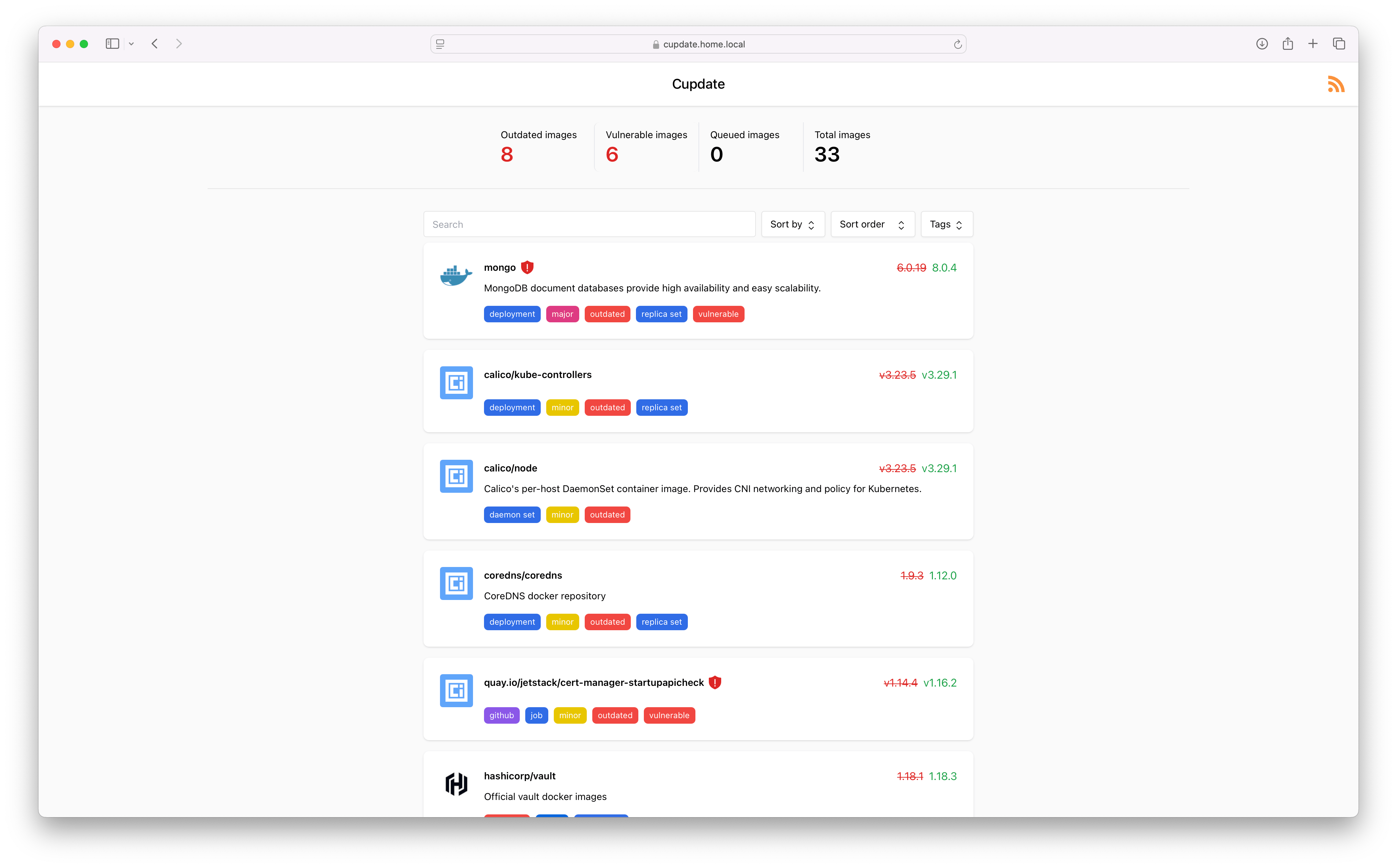Click the RSS feed icon
This screenshot has width=1397, height=868.
pyautogui.click(x=1336, y=84)
